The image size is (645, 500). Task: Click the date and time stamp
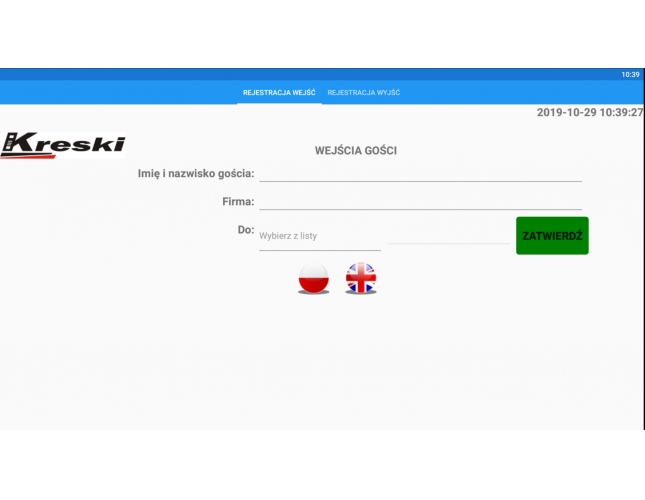click(x=589, y=112)
